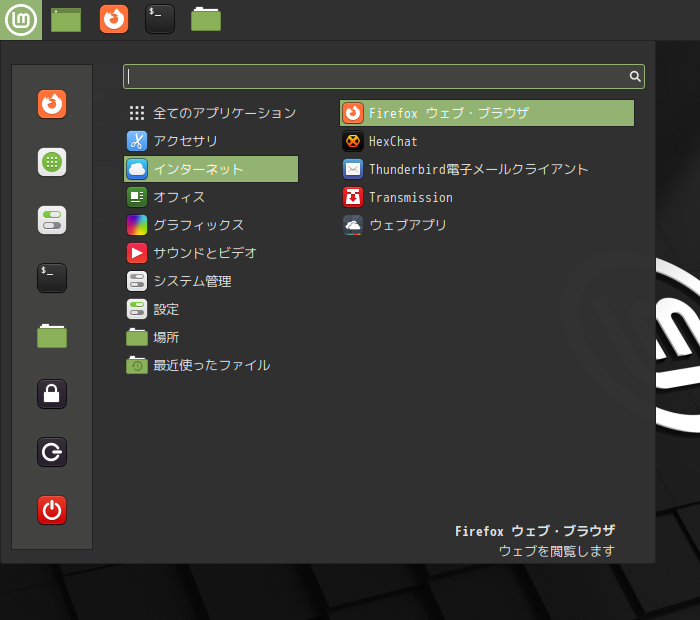Open the file manager from the top panel
Screen dimensions: 700x620
206,19
